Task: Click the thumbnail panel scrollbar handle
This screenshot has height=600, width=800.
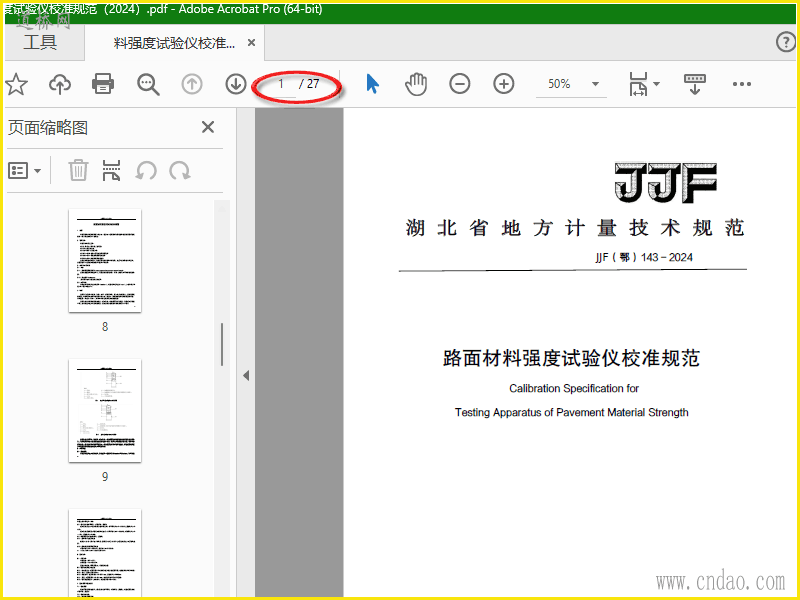Action: coord(222,344)
